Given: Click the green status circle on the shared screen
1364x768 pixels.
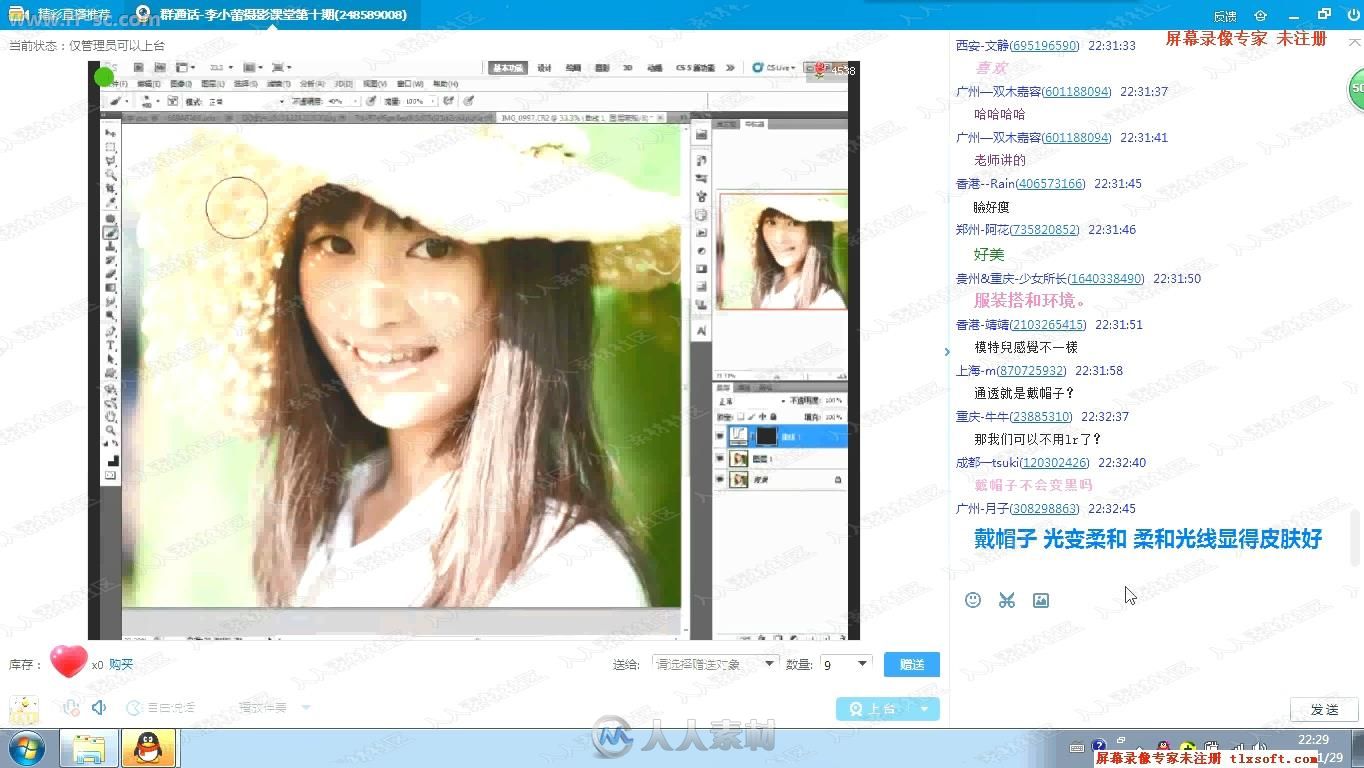Looking at the screenshot, I should [x=104, y=75].
